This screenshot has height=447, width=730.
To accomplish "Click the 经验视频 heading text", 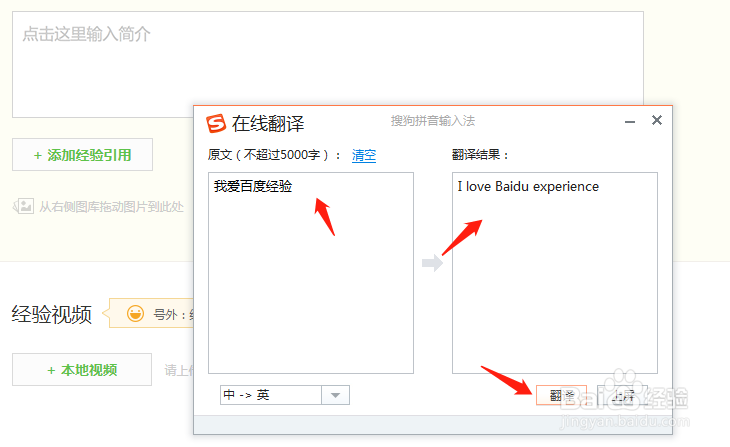I will tap(52, 314).
